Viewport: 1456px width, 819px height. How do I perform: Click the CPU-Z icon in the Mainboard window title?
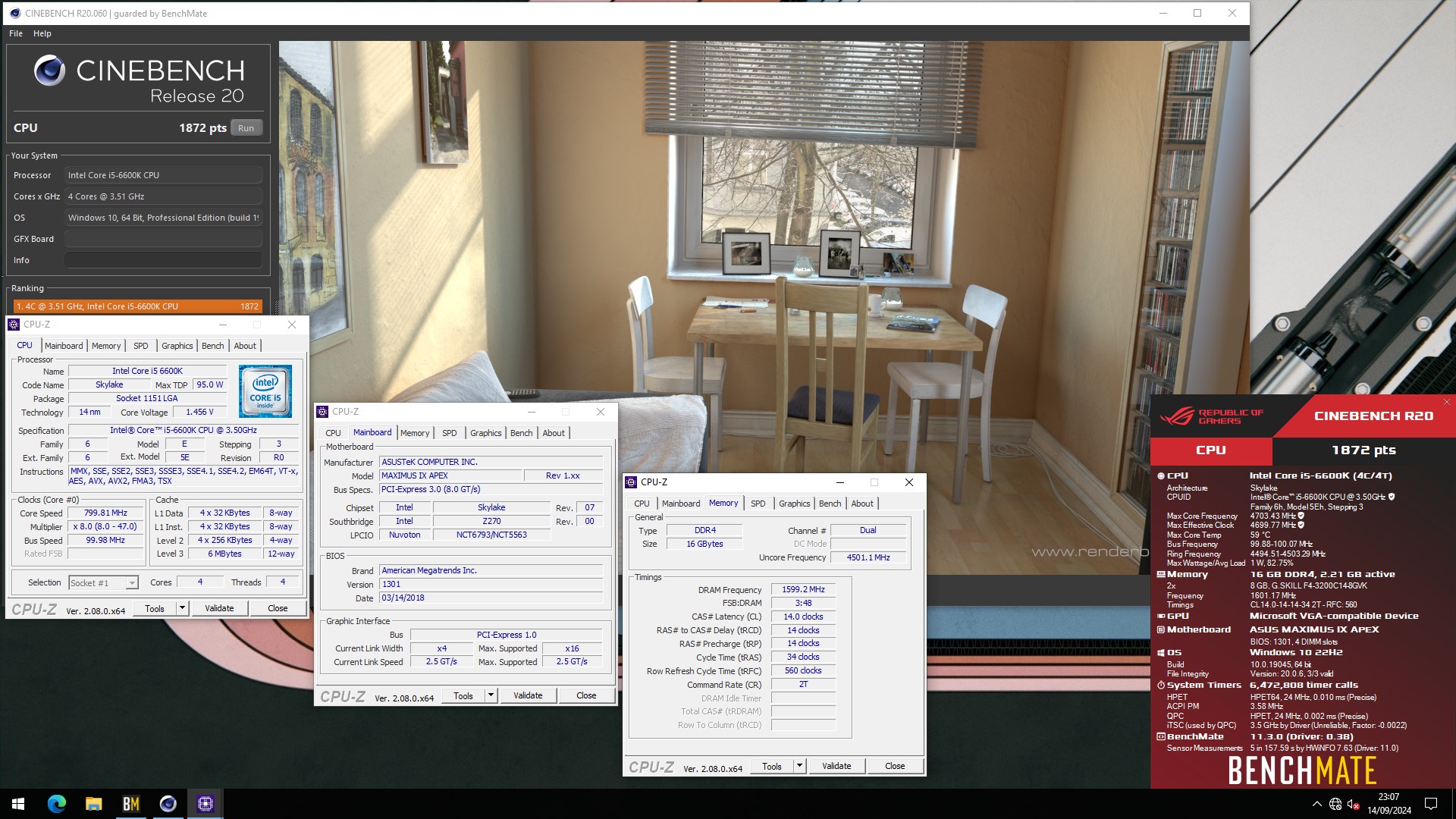[x=322, y=412]
